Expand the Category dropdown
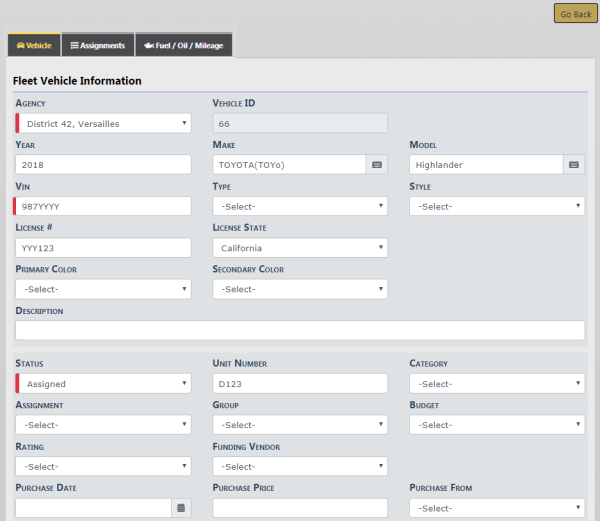This screenshot has height=521, width=600. [497, 384]
